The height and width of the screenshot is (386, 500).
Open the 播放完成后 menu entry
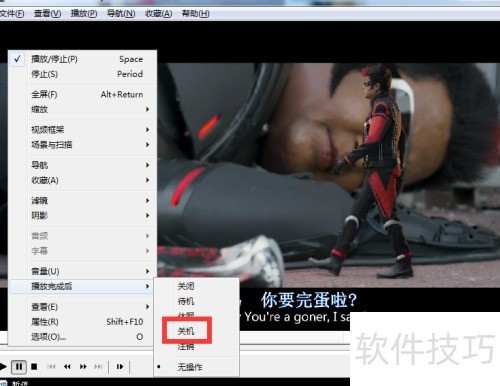82,286
